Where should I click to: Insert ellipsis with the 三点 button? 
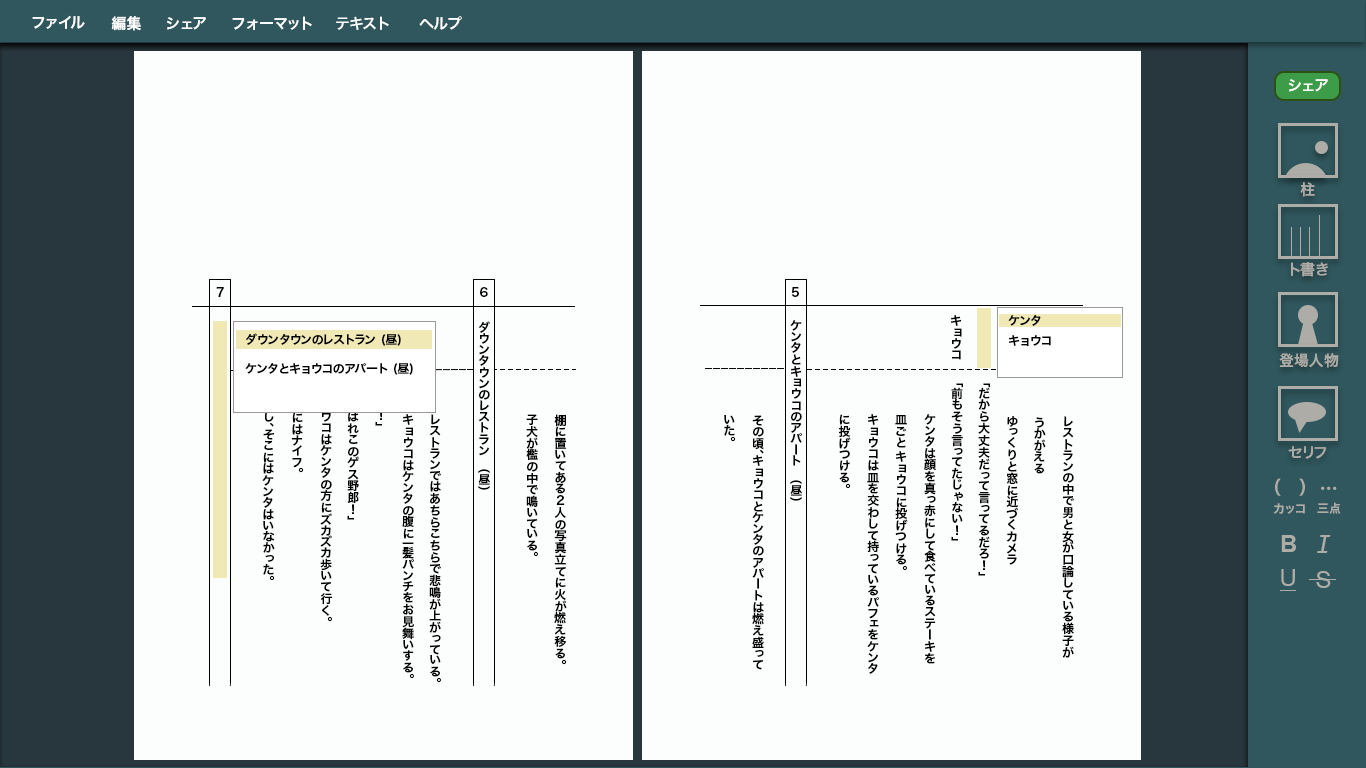coord(1328,495)
